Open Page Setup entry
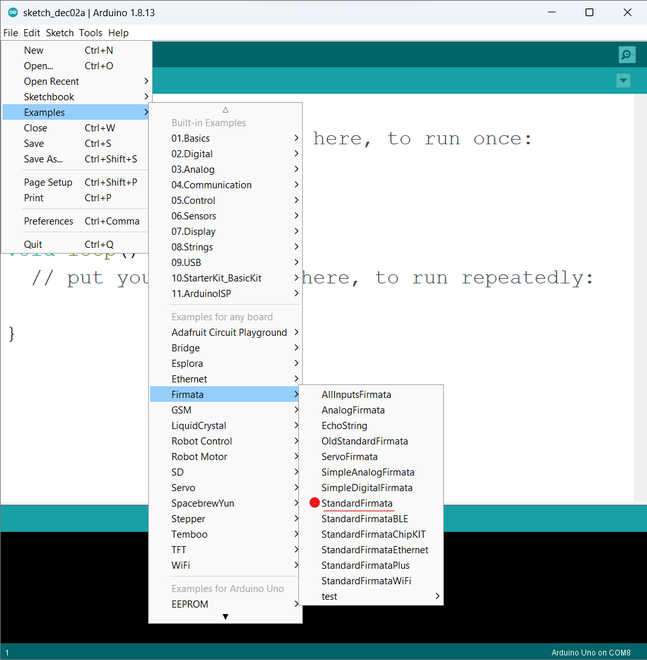Screen dimensions: 647x660 point(76,182)
